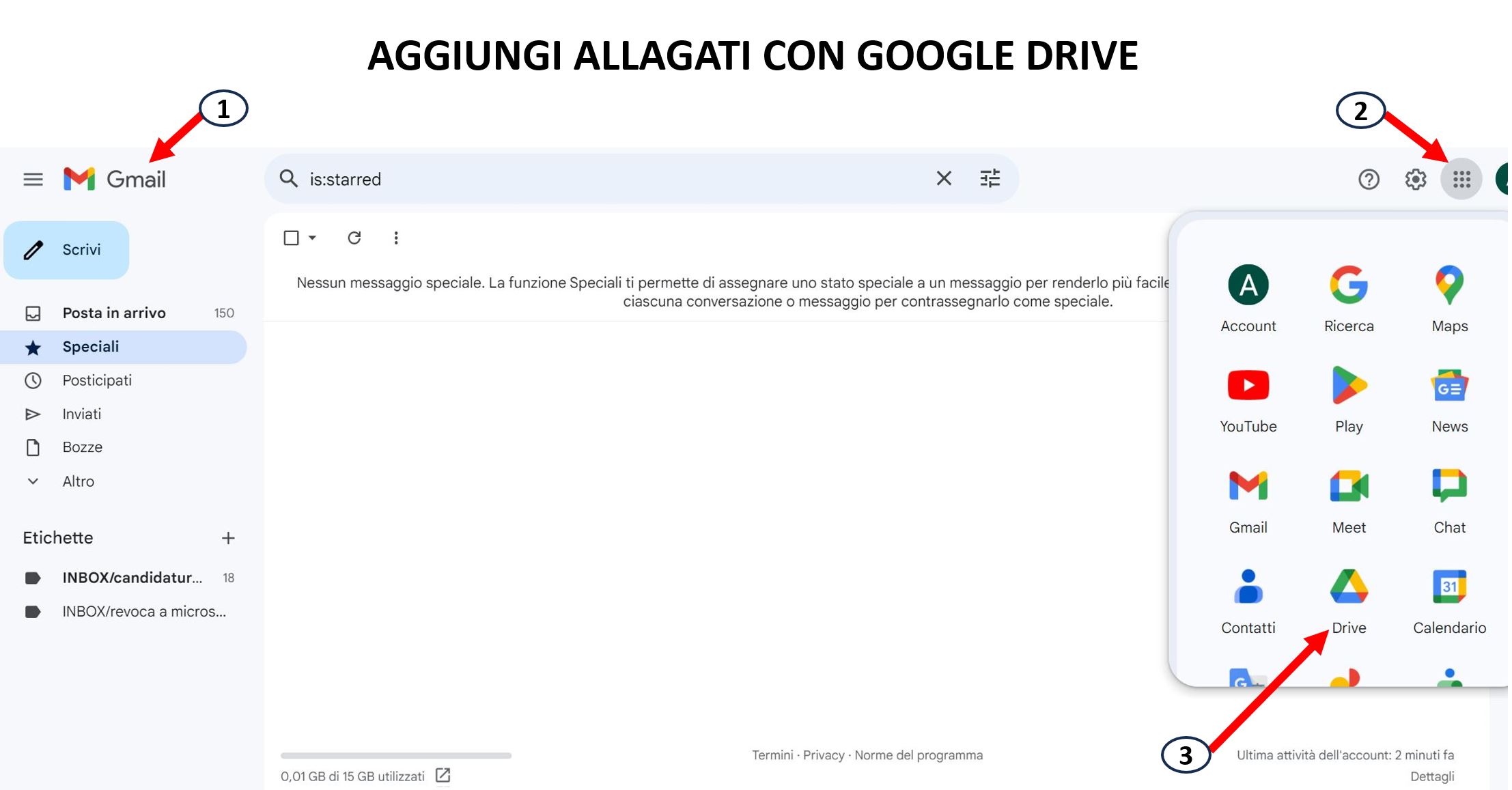
Task: Open the Settings gear icon
Action: 1416,180
